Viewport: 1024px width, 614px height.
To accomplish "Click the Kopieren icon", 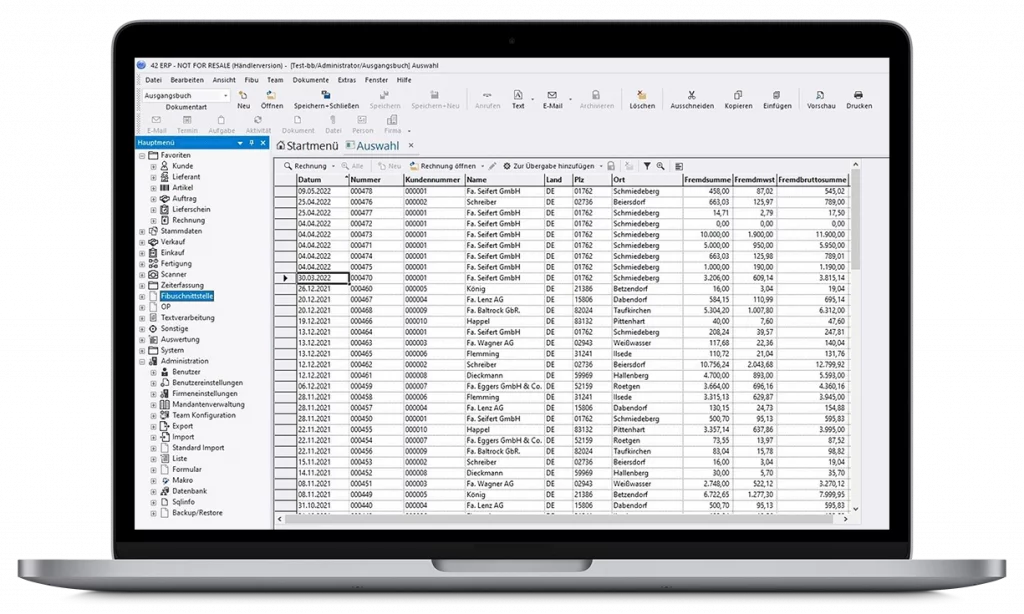I will click(738, 95).
